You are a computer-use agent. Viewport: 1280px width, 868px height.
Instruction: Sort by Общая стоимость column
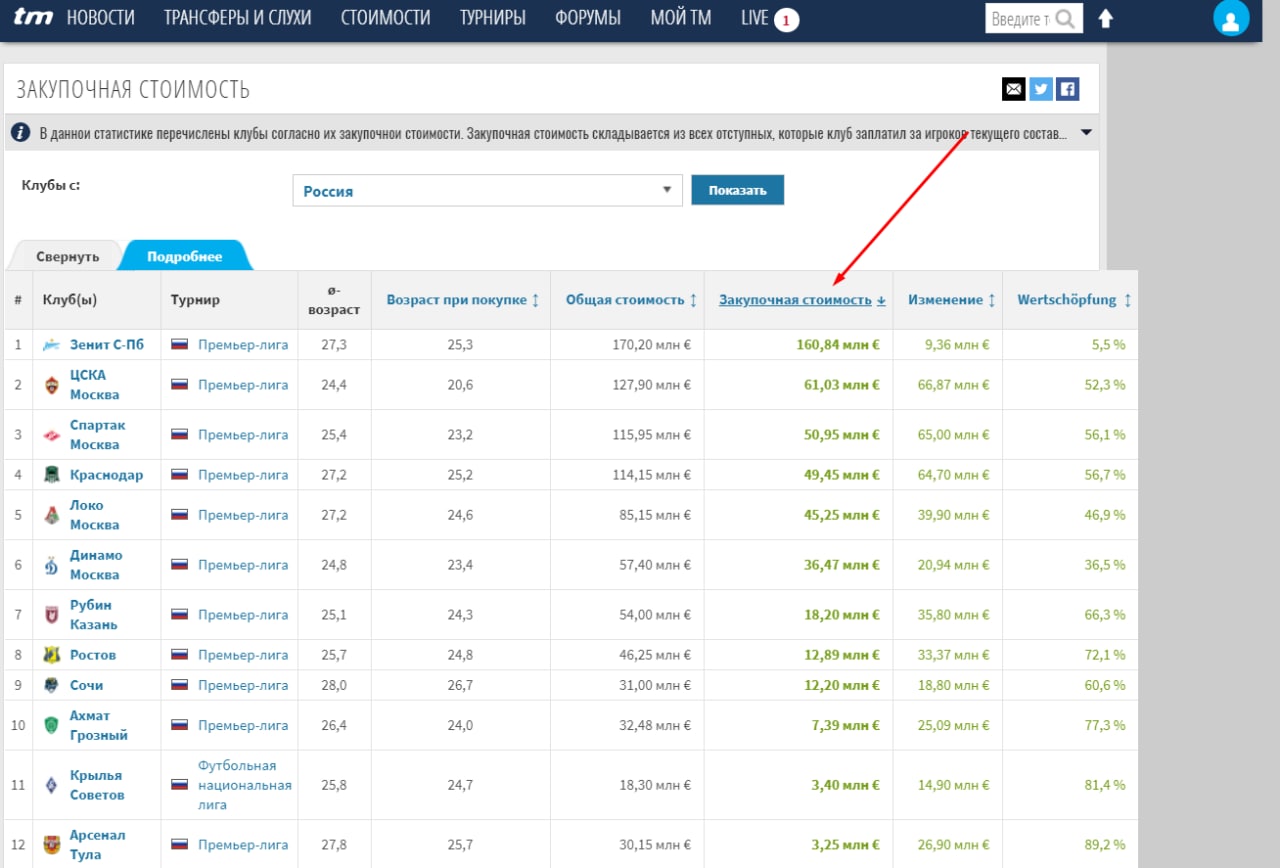631,300
